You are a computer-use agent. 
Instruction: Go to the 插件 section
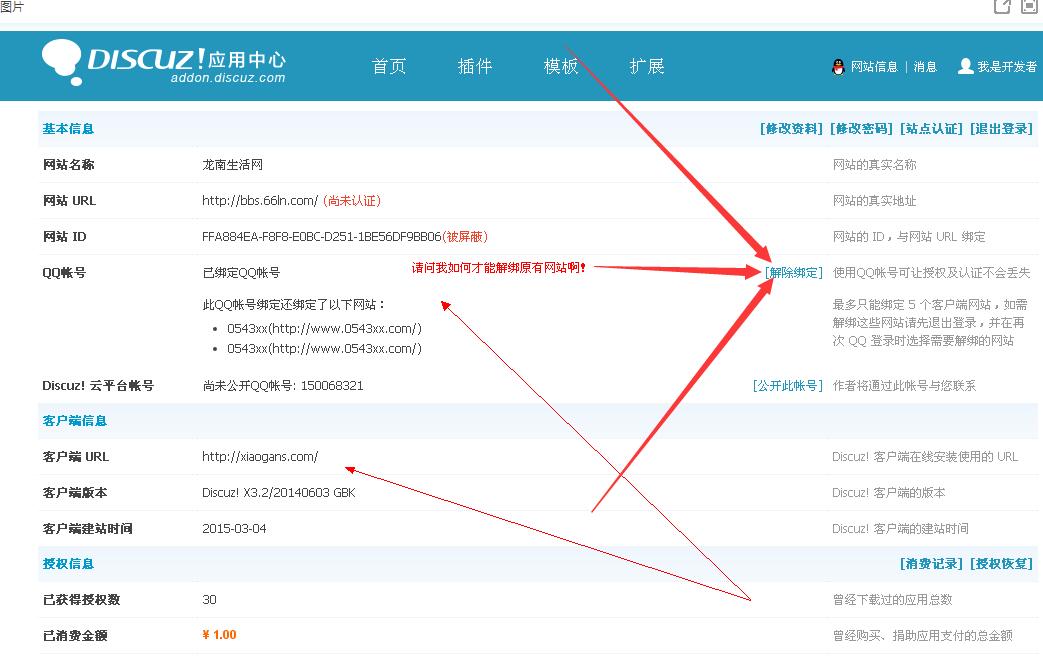475,67
